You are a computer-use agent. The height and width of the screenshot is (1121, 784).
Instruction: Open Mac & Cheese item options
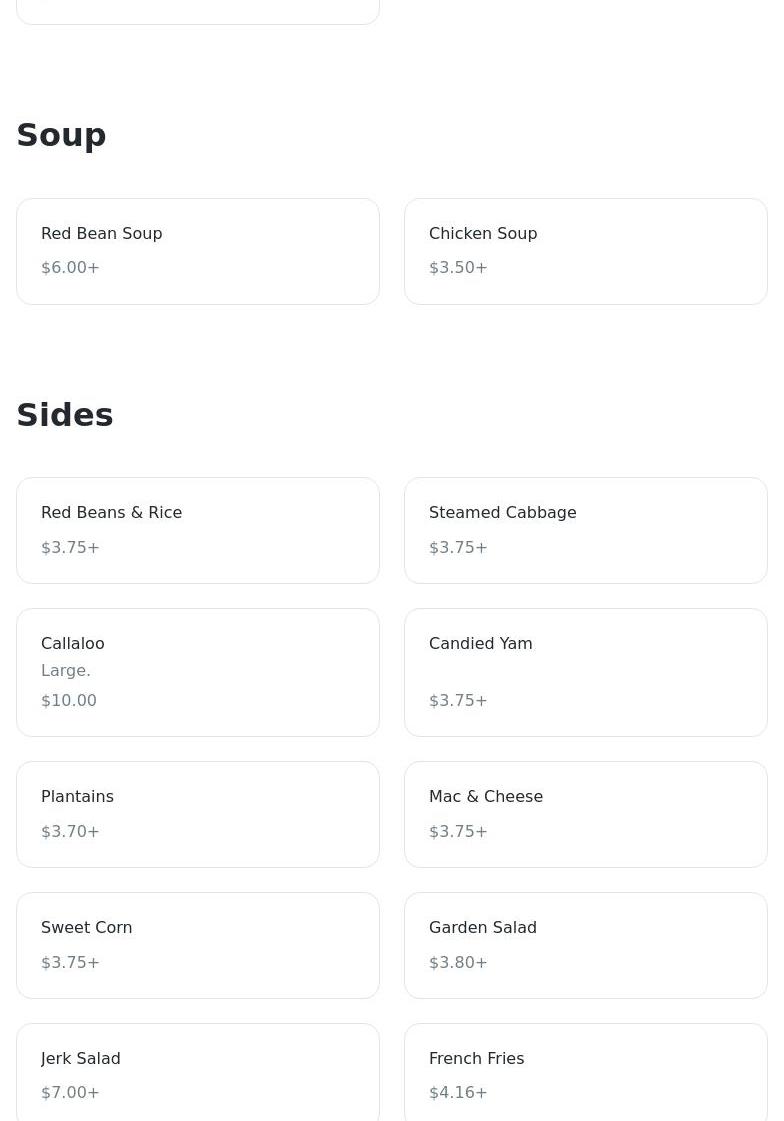coord(585,814)
